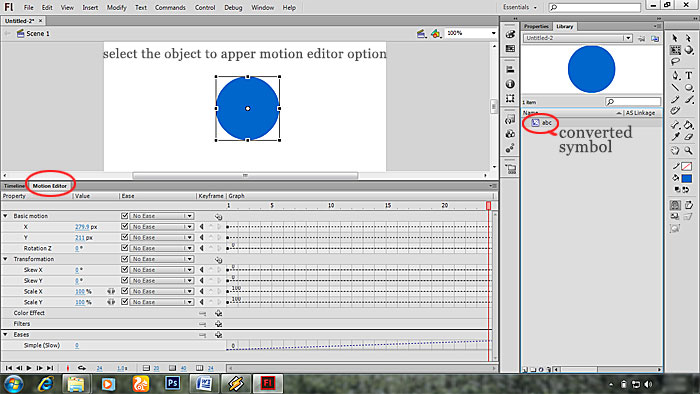Select the Zoom magnifier tool

(x=689, y=151)
